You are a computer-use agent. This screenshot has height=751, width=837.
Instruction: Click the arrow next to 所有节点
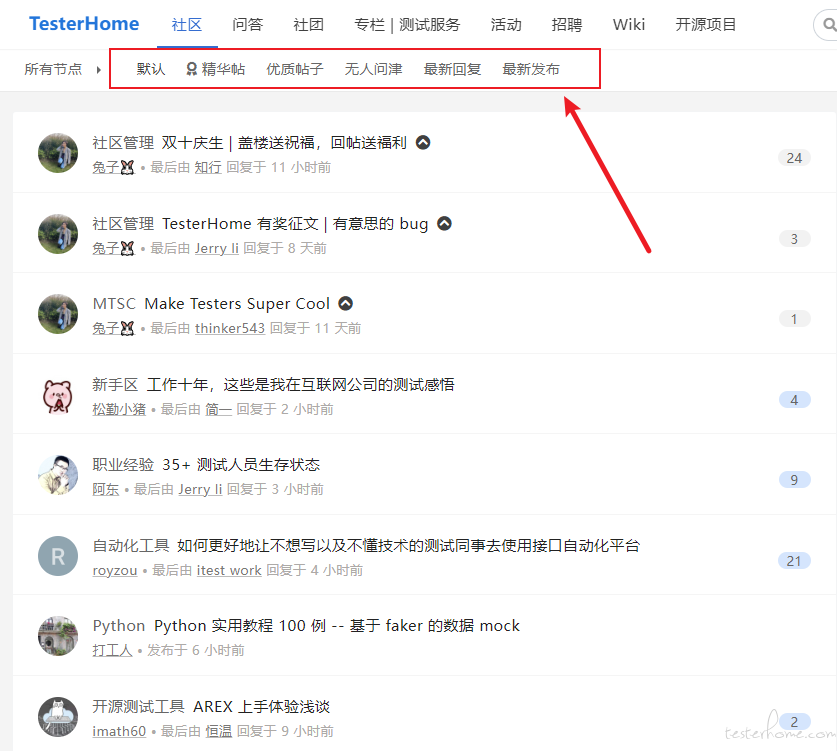pos(99,69)
